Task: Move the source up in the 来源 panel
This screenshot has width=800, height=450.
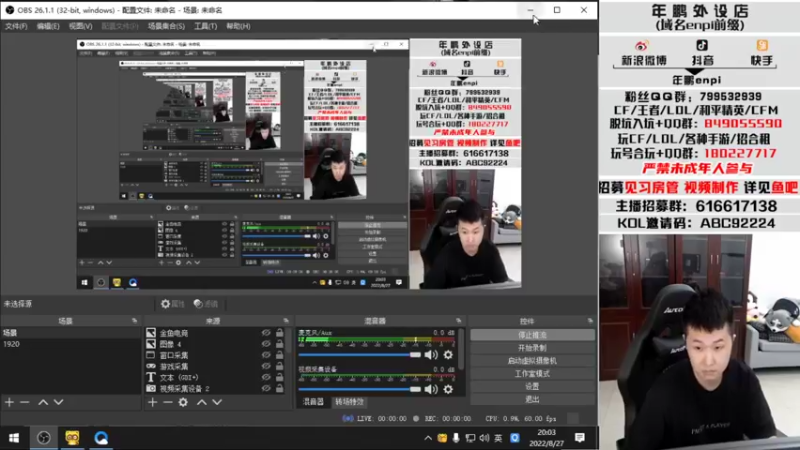Action: coord(202,403)
